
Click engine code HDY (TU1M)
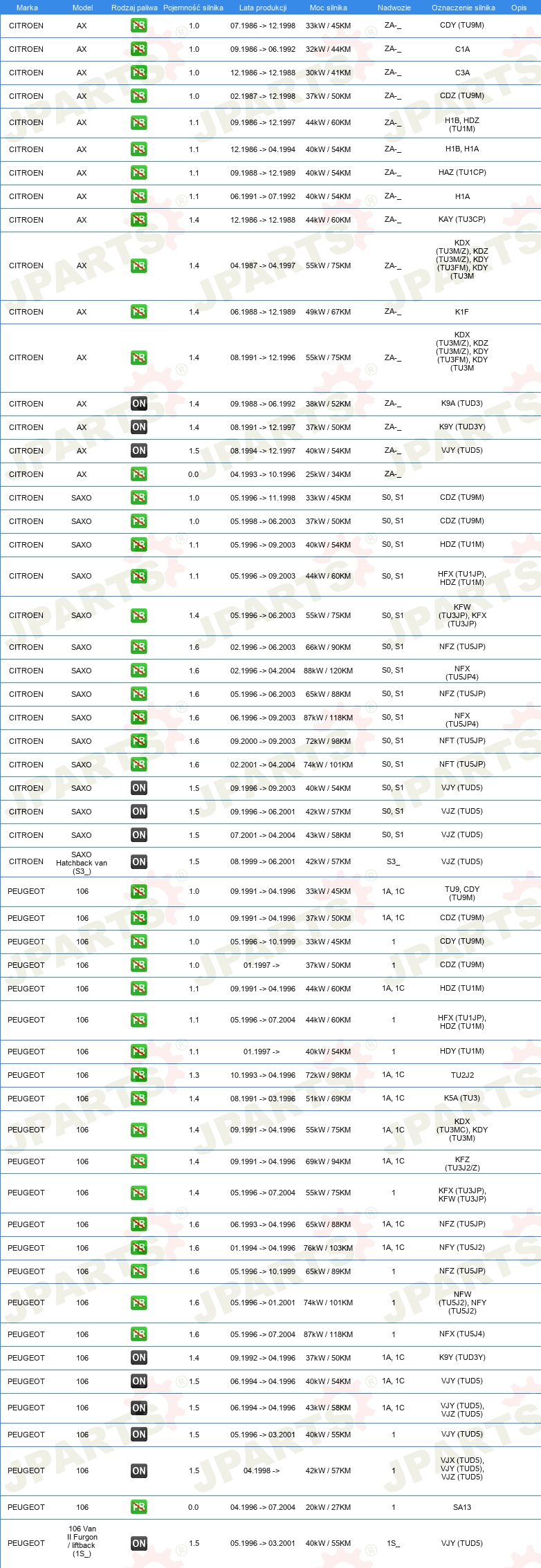tap(462, 1051)
